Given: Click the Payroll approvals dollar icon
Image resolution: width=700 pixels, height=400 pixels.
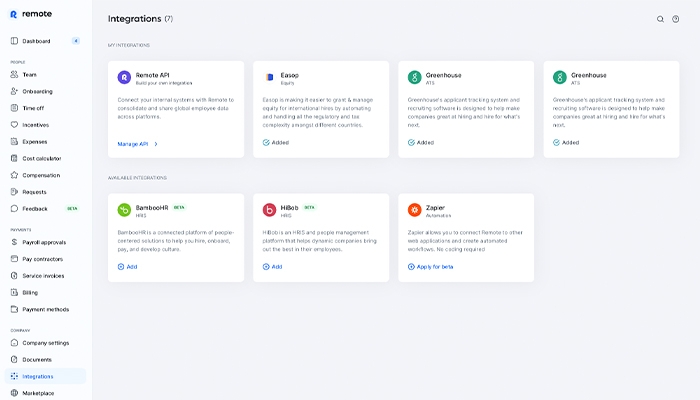Looking at the screenshot, I should click(x=14, y=242).
